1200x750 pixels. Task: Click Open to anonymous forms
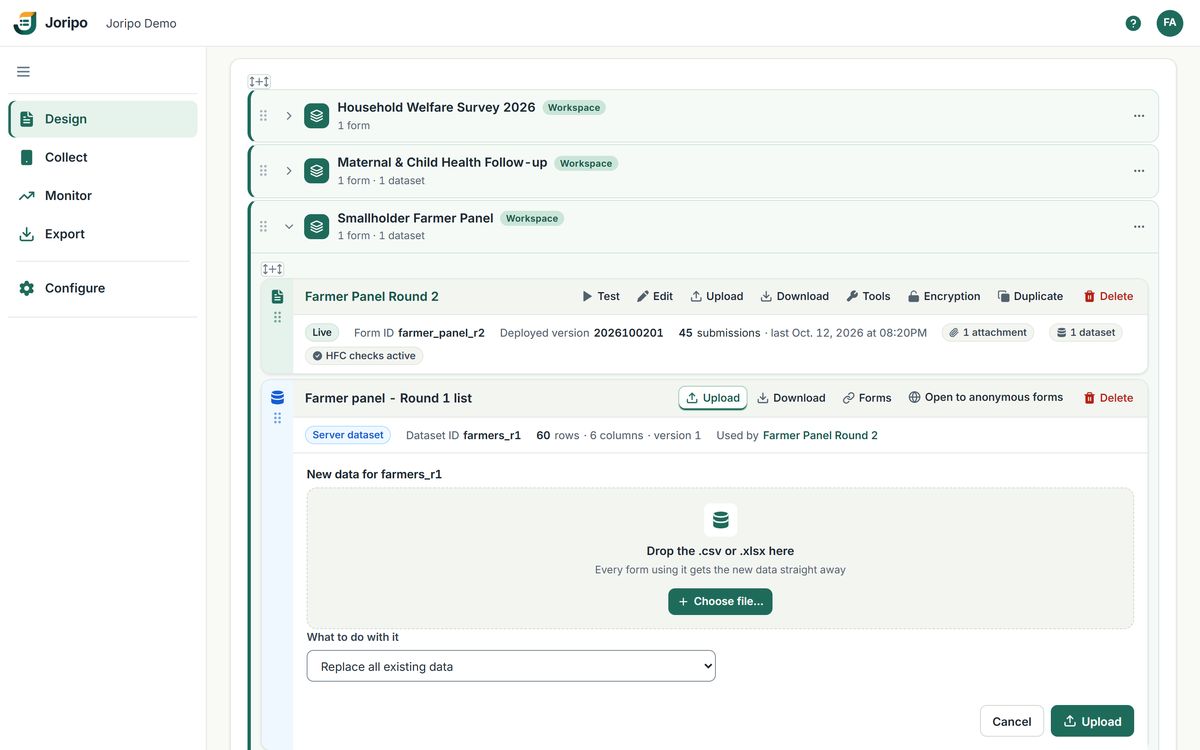coord(985,398)
